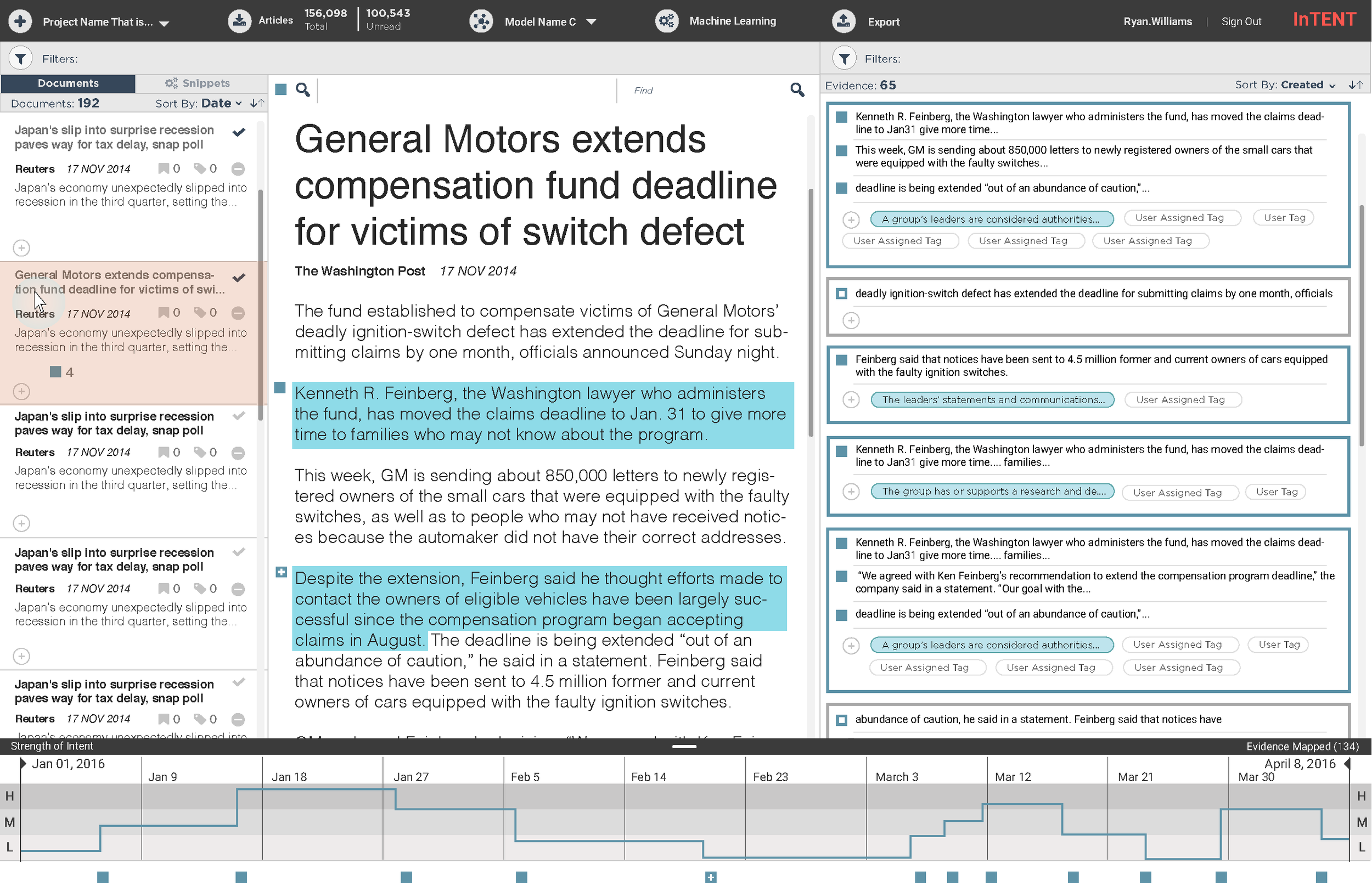1372x892 pixels.
Task: Select the Documents tab
Action: (68, 83)
